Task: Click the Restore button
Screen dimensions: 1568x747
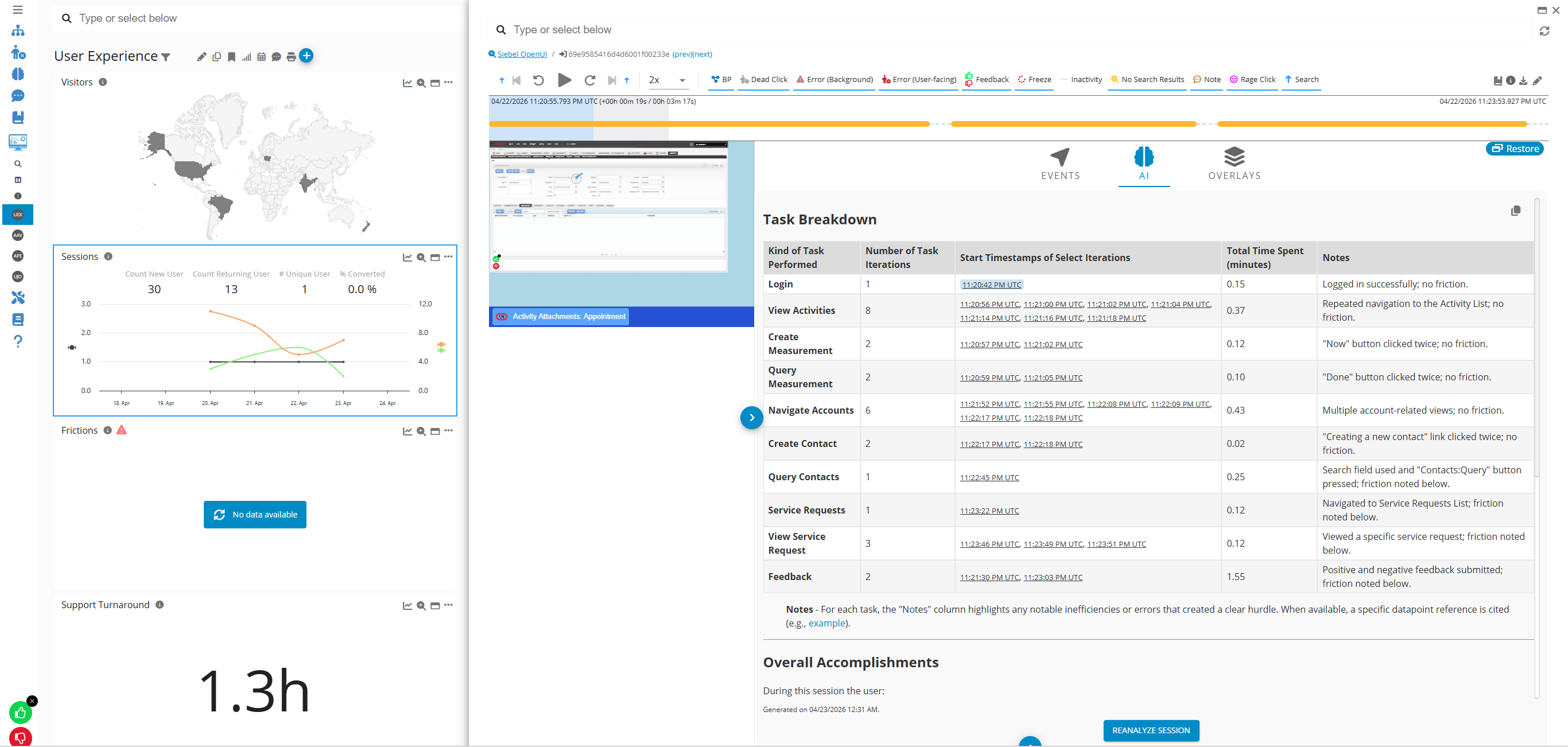Action: [x=1514, y=149]
